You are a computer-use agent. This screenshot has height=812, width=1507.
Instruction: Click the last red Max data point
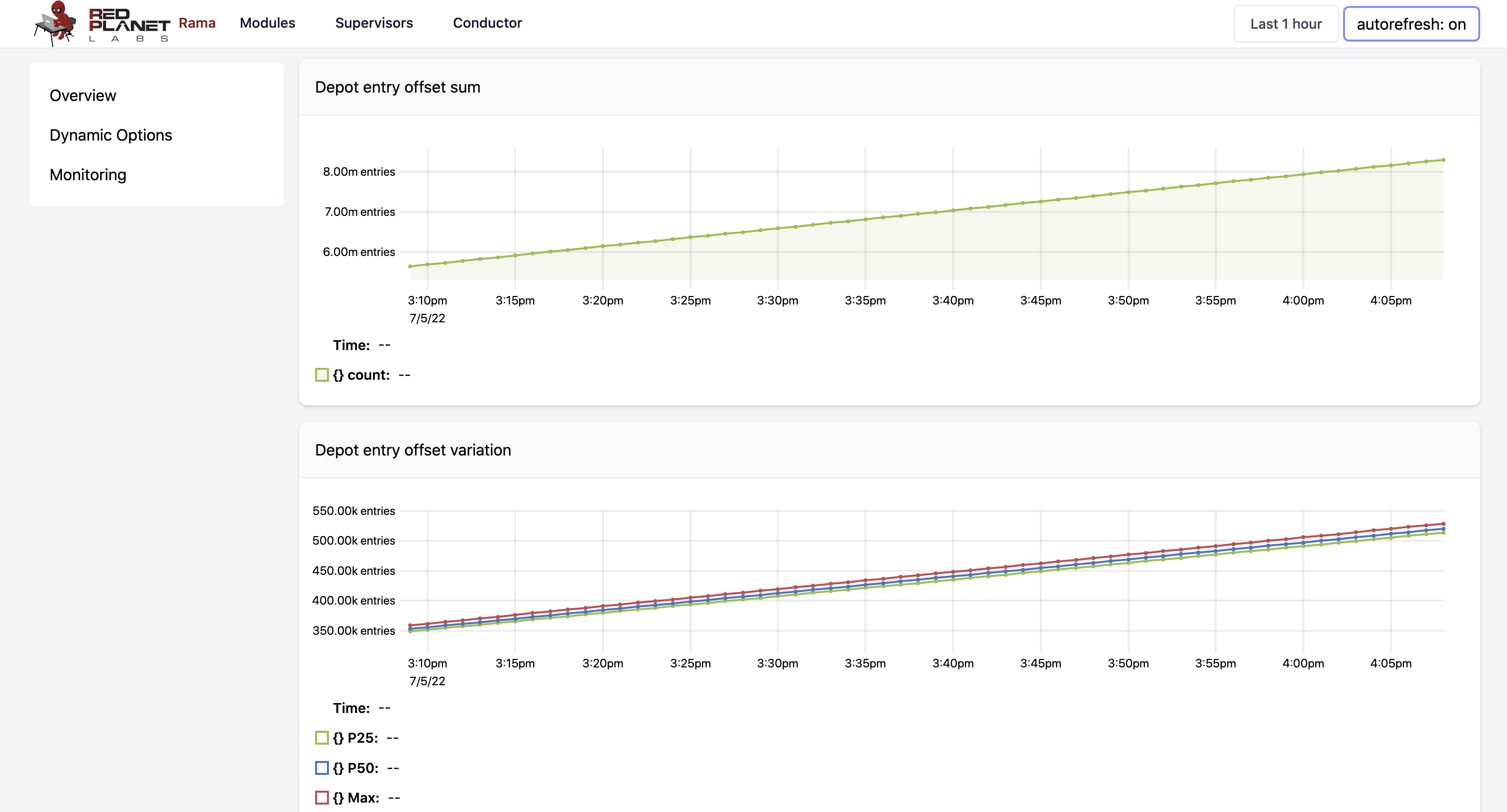[1444, 524]
